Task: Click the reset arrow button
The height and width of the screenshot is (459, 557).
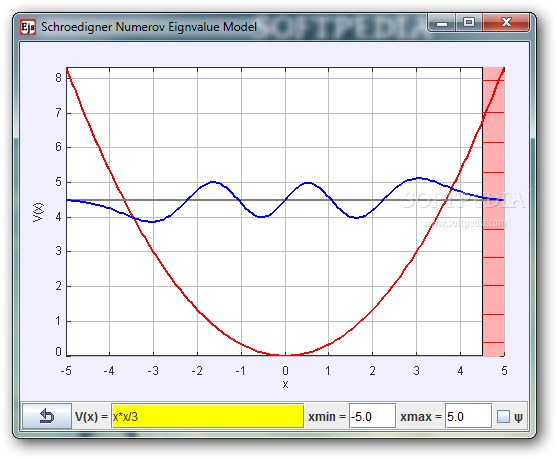Action: click(x=47, y=416)
